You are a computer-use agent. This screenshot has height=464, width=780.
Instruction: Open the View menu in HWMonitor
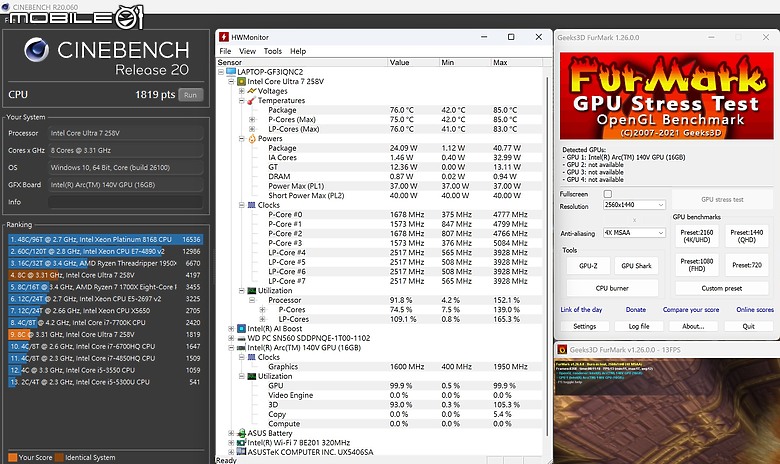(247, 51)
